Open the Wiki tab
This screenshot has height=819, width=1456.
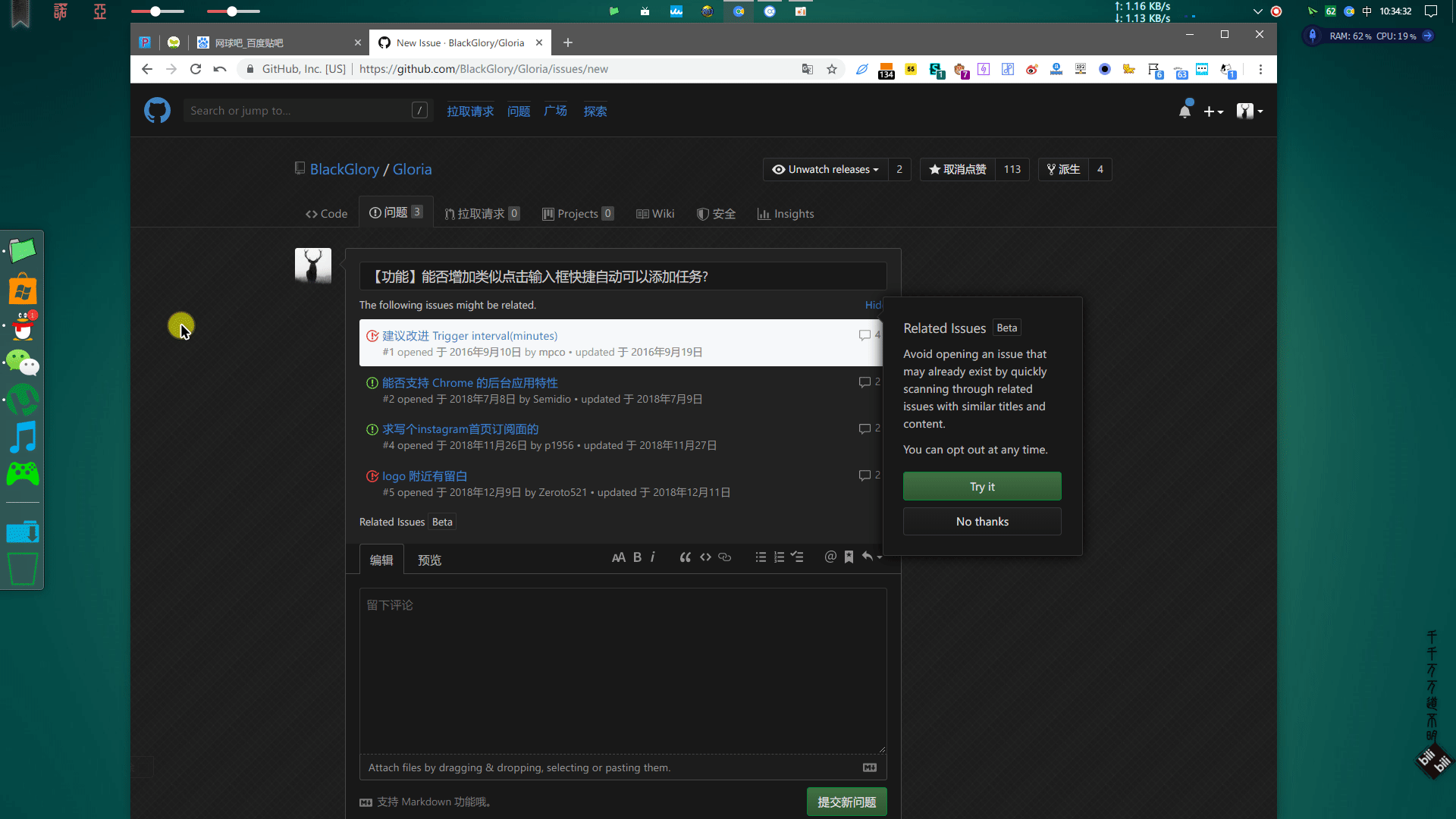[655, 214]
